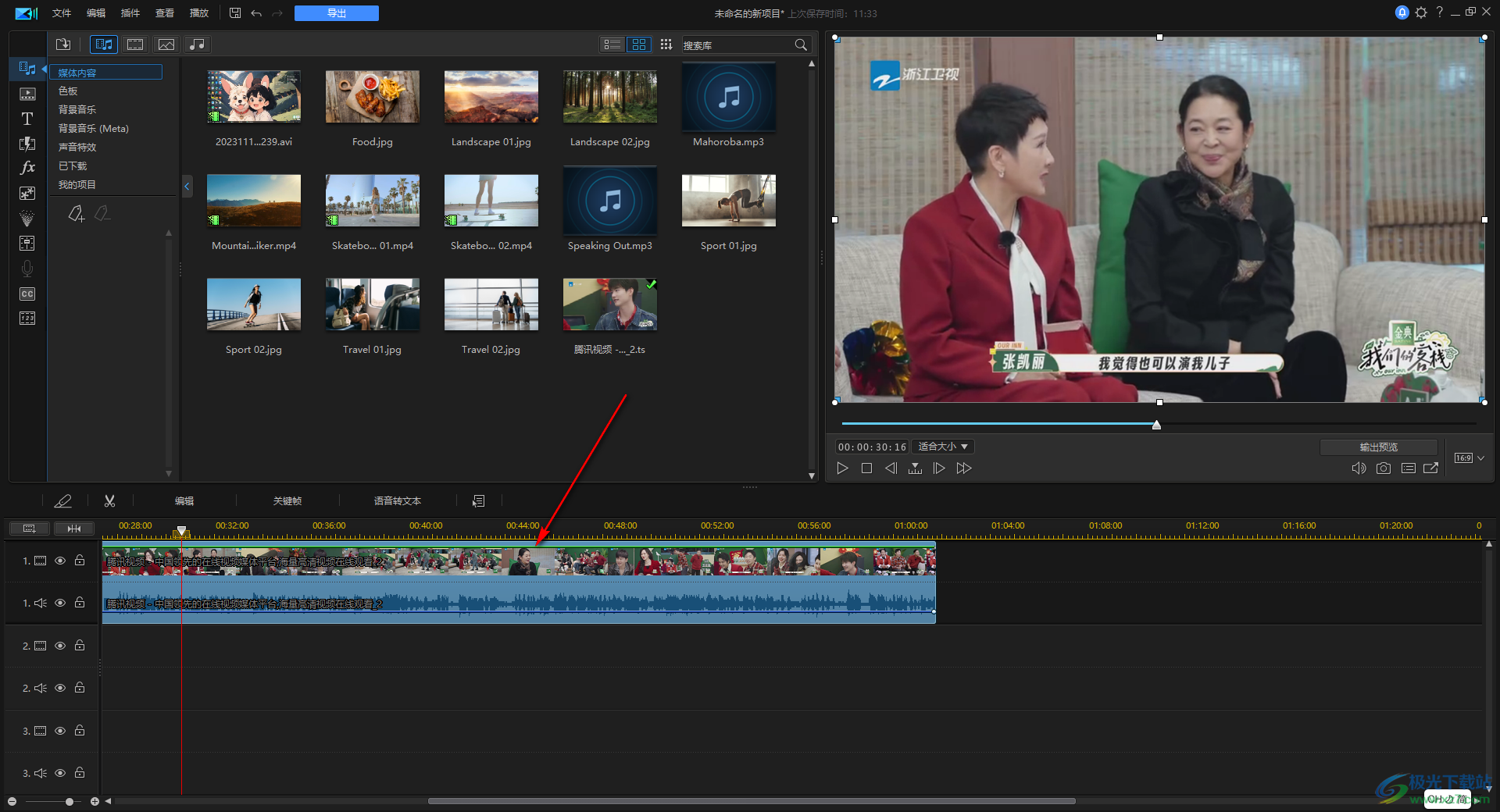Screen dimensions: 1500x812
Task: Click the search magnifier icon
Action: (x=801, y=45)
